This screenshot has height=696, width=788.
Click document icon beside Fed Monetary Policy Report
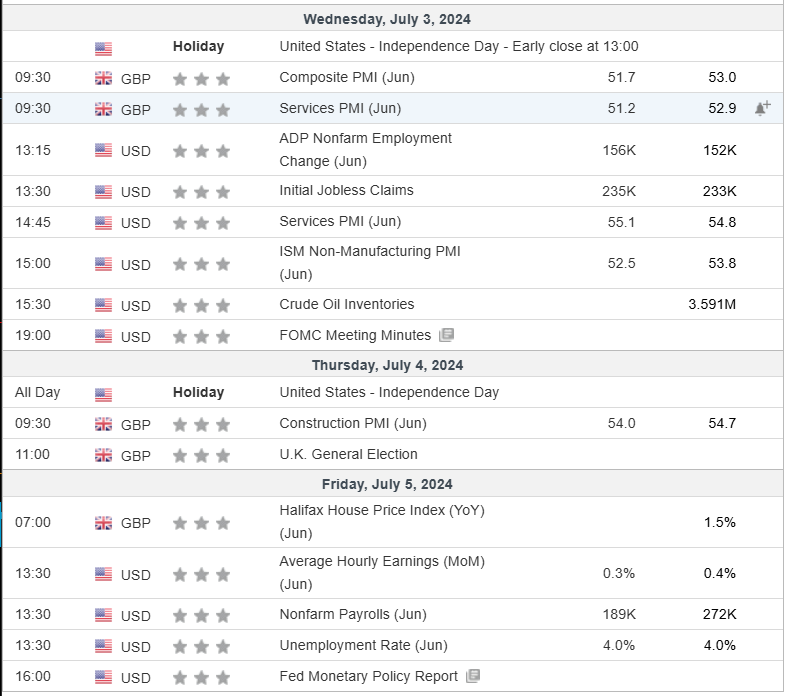tap(473, 676)
